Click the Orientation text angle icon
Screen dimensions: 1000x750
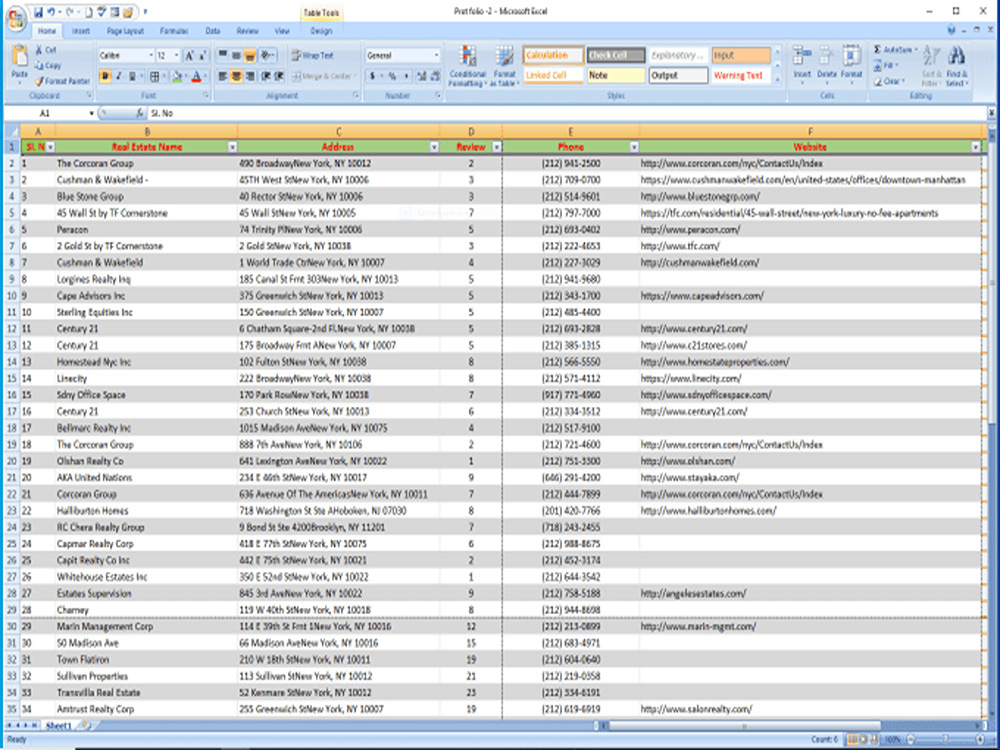click(266, 55)
